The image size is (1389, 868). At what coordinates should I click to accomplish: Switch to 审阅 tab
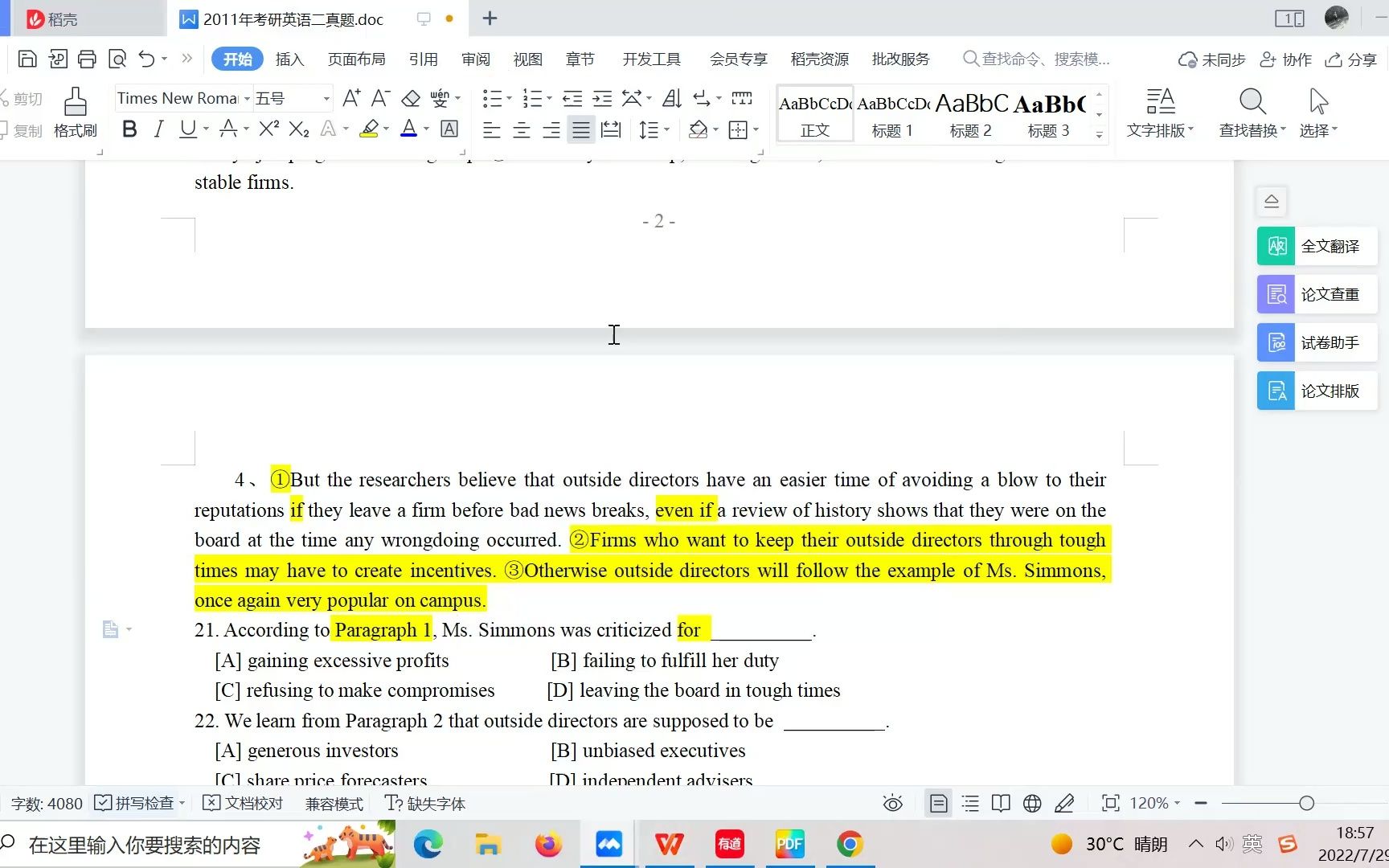click(x=476, y=59)
